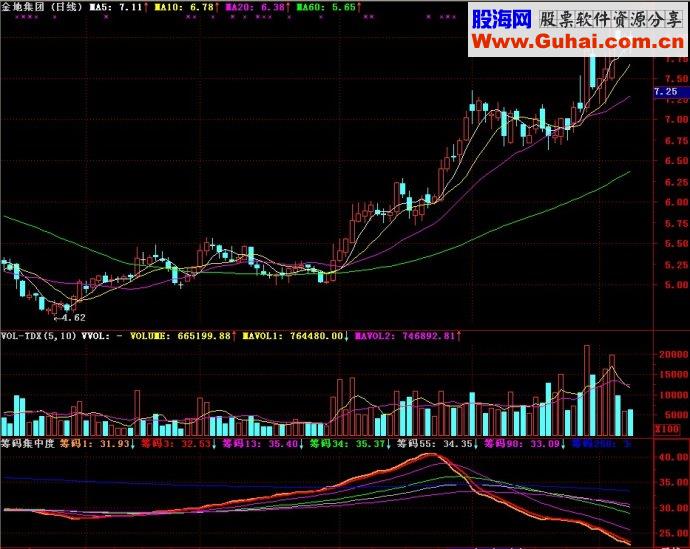Select the MA10: 6.78 indicator label

pos(184,7)
